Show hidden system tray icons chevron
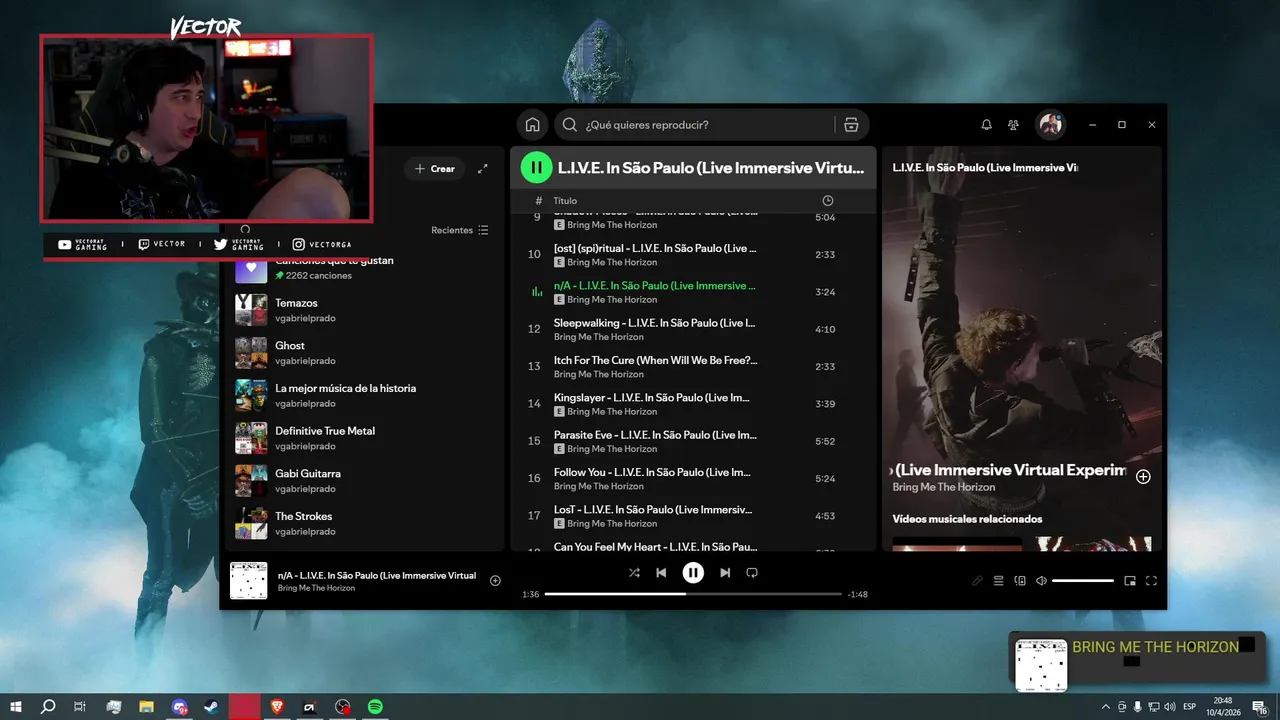Screen dimensions: 1280x720 (x=1105, y=707)
